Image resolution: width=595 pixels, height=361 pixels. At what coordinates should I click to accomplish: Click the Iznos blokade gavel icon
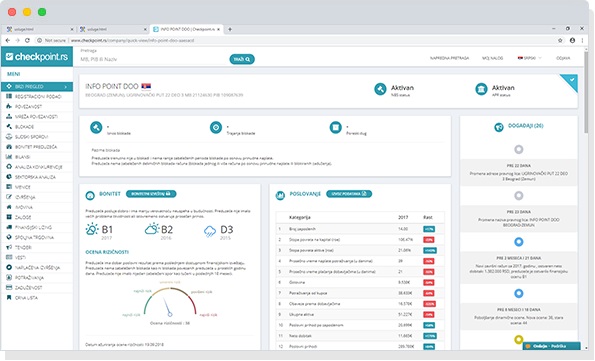pos(96,128)
